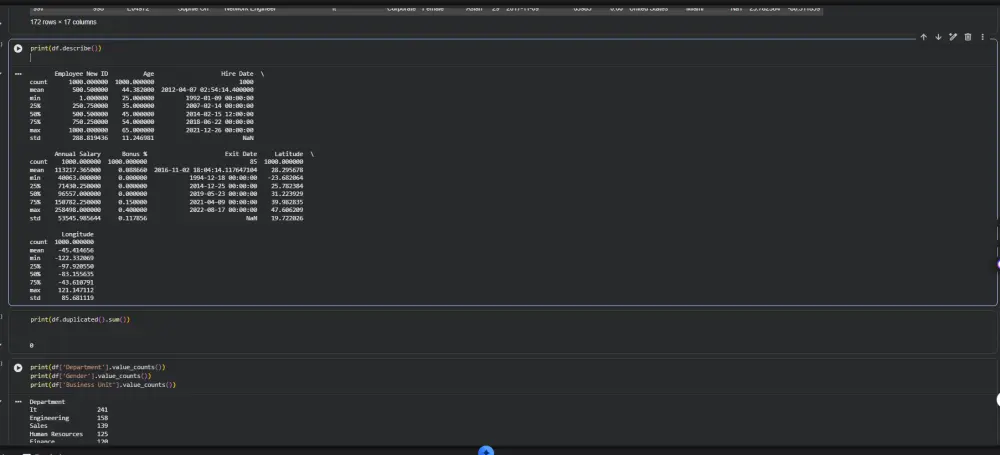Click the '172 rows × 17 columns' summary text
1000x455 pixels.
63,22
